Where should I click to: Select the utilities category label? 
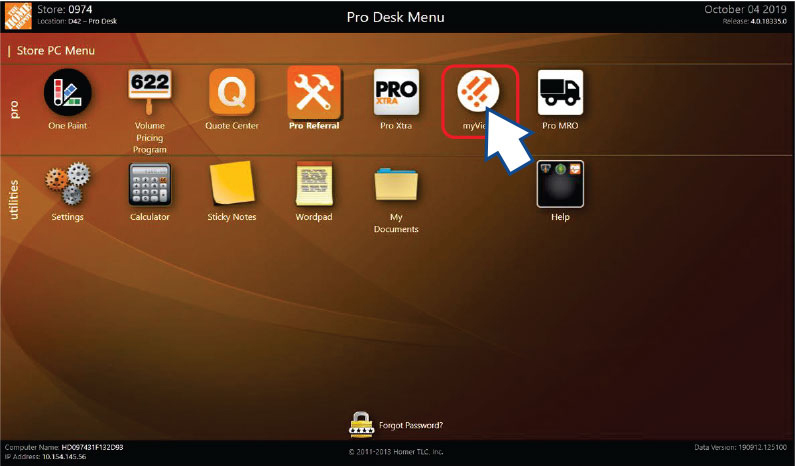point(14,200)
